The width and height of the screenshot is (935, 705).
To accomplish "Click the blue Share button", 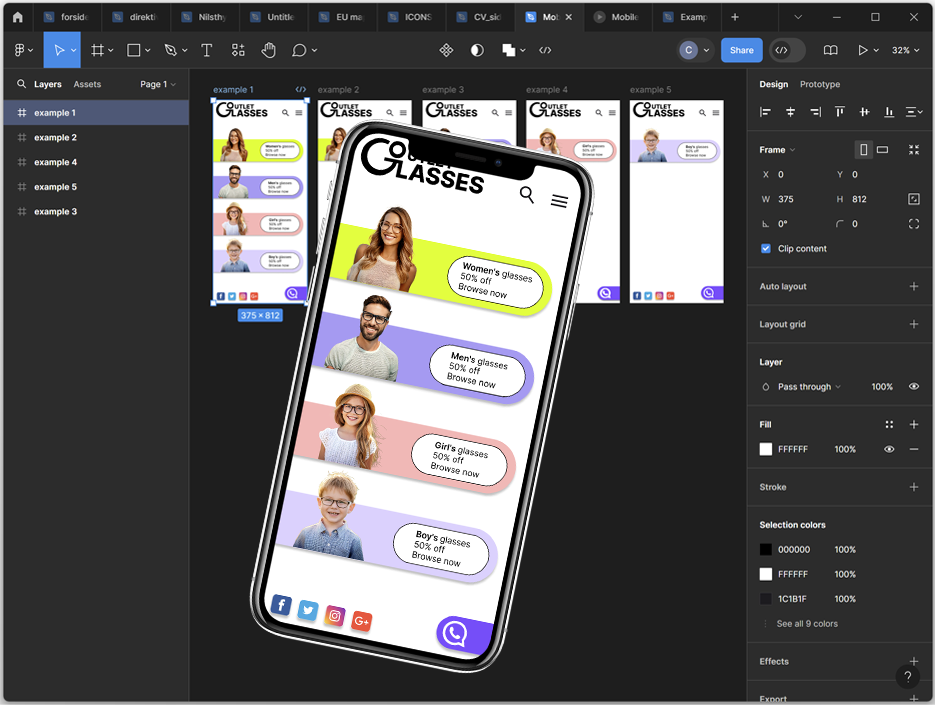I will pyautogui.click(x=741, y=50).
